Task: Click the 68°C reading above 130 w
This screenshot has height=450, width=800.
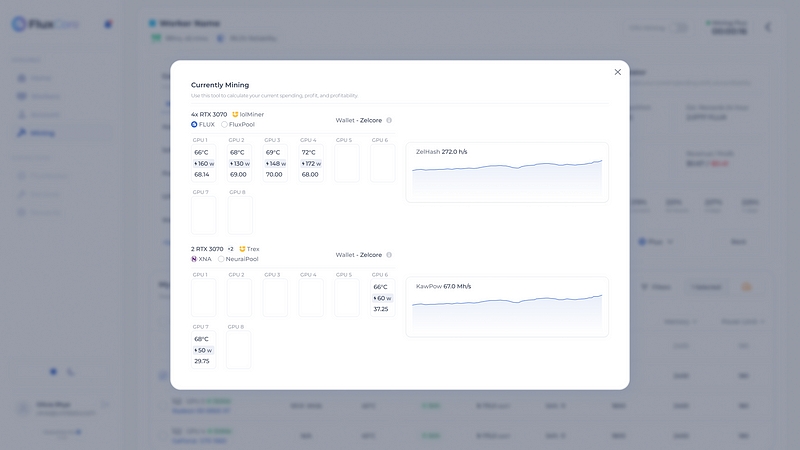Action: coord(237,153)
